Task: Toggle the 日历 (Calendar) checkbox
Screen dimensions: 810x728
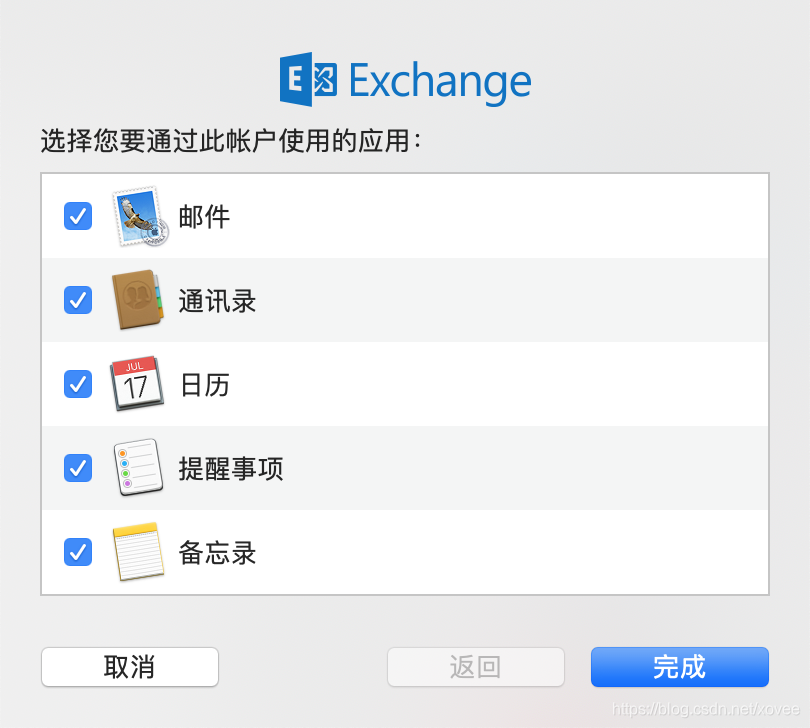Action: pyautogui.click(x=78, y=384)
